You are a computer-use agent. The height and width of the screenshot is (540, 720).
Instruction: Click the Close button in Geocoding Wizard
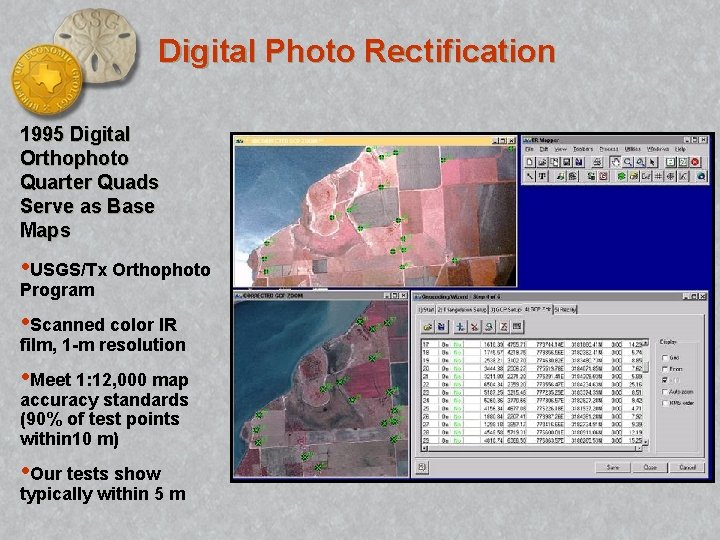tap(650, 467)
